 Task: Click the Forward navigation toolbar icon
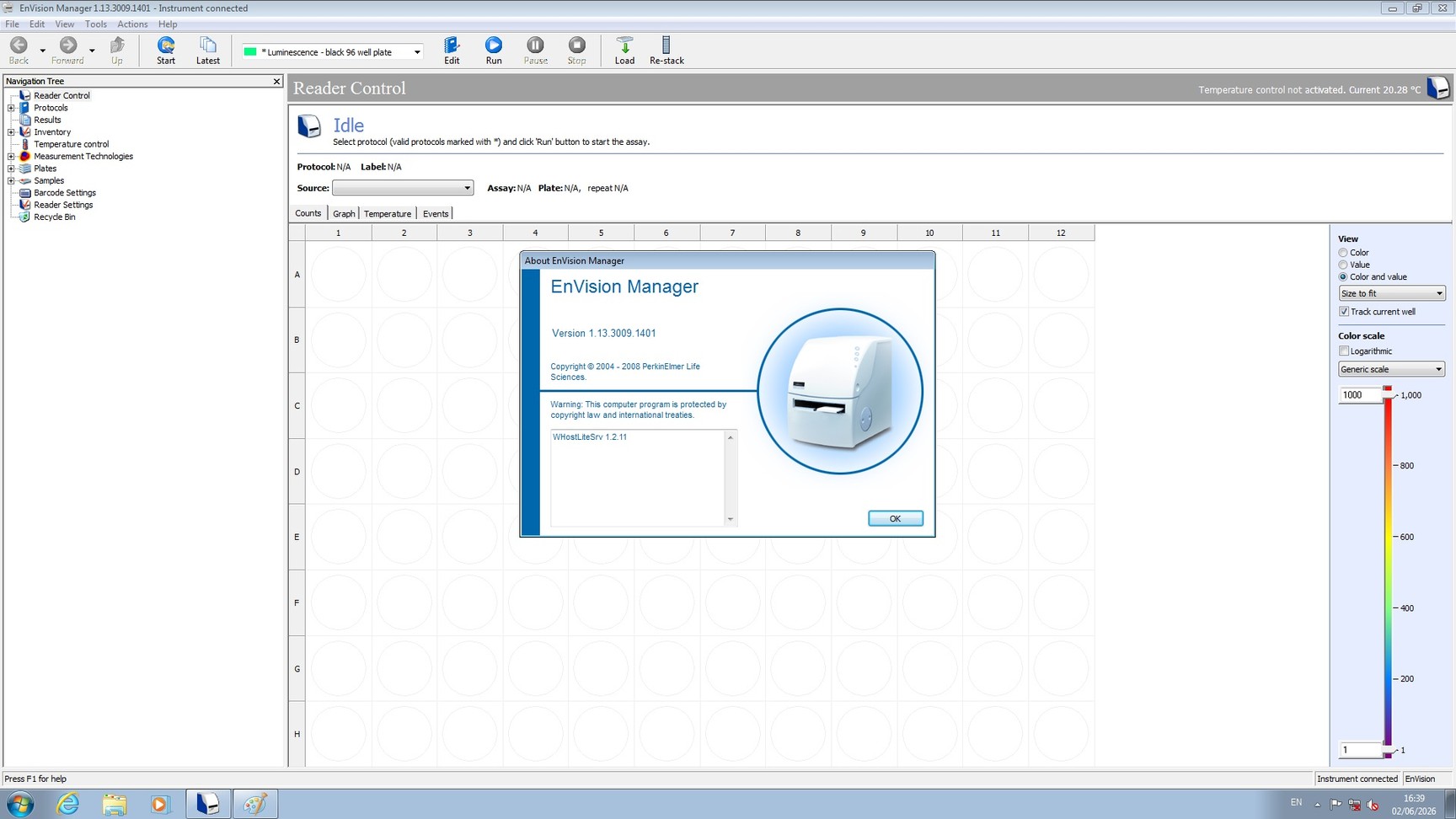click(67, 50)
